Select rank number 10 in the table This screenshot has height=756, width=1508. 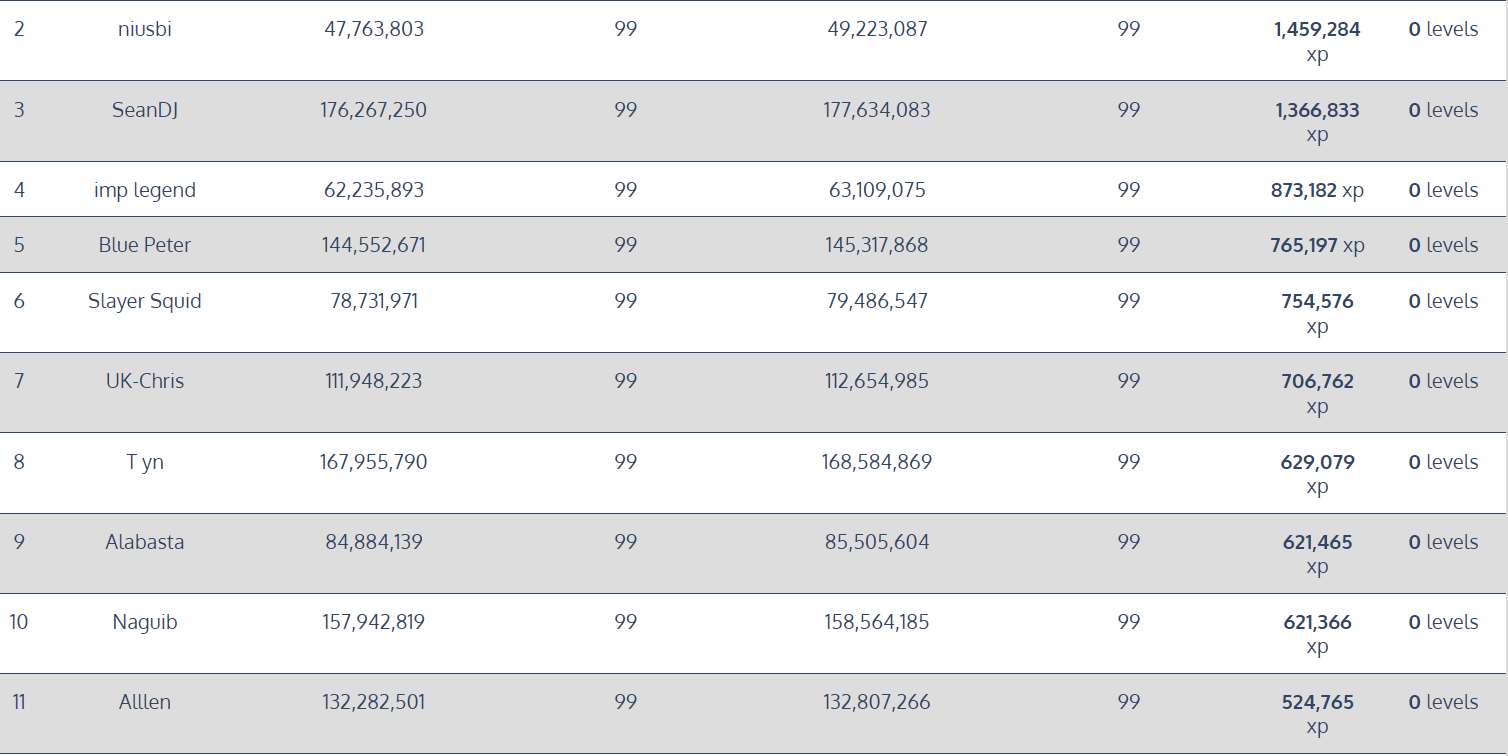point(19,622)
